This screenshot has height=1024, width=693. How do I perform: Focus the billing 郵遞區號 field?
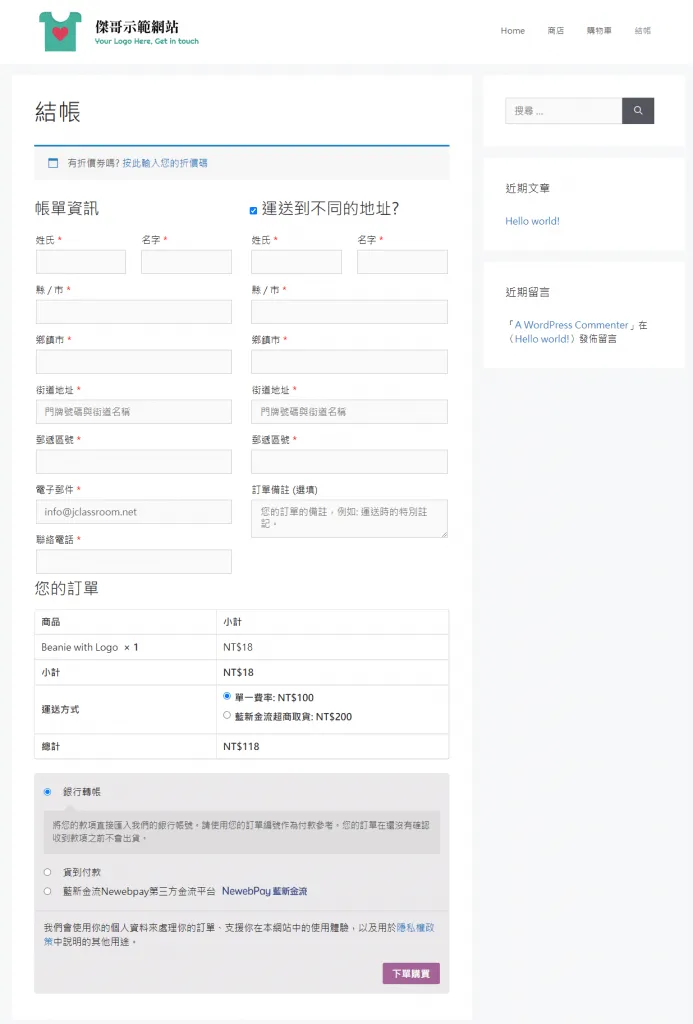pyautogui.click(x=134, y=462)
